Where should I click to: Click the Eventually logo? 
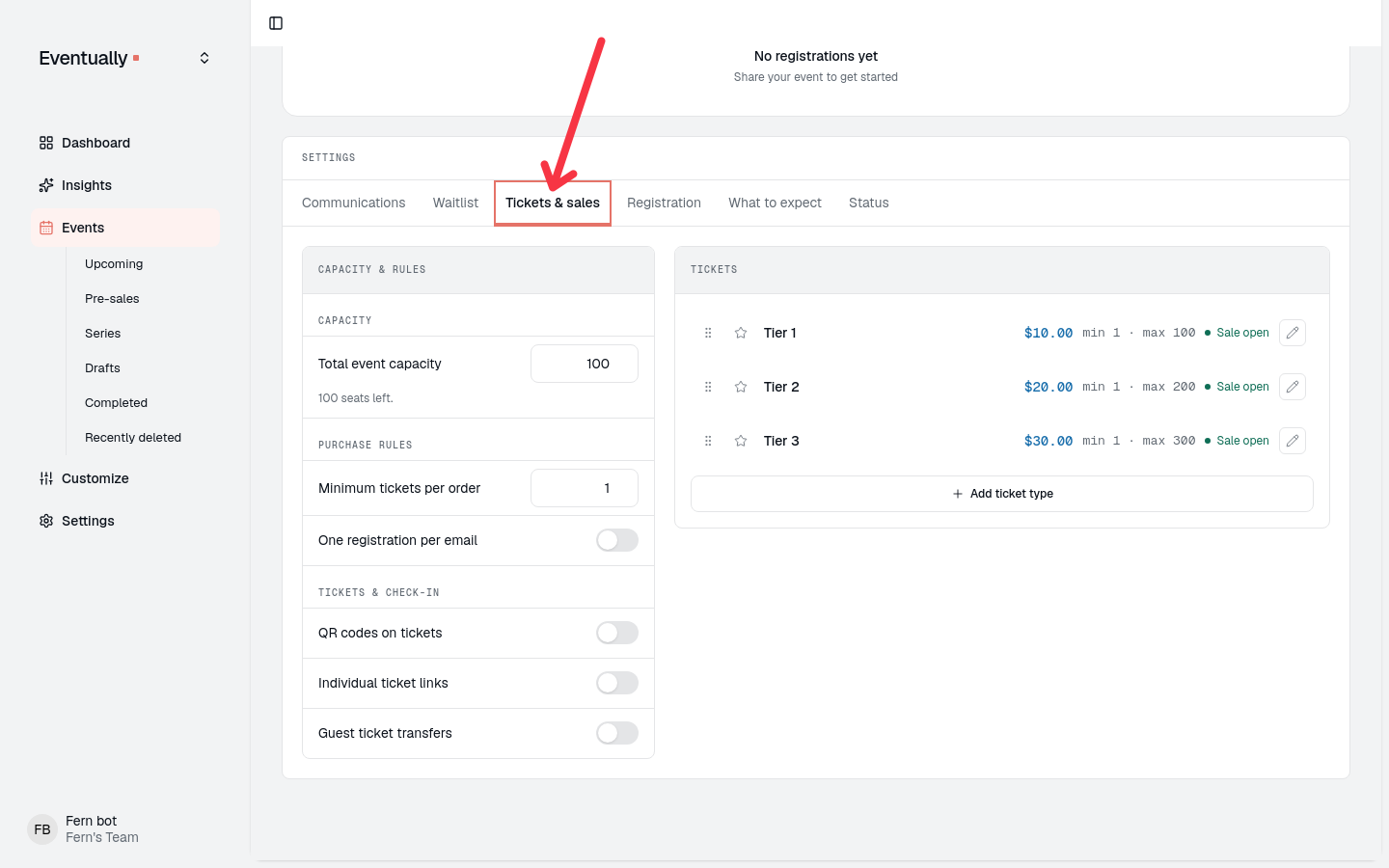(x=89, y=58)
